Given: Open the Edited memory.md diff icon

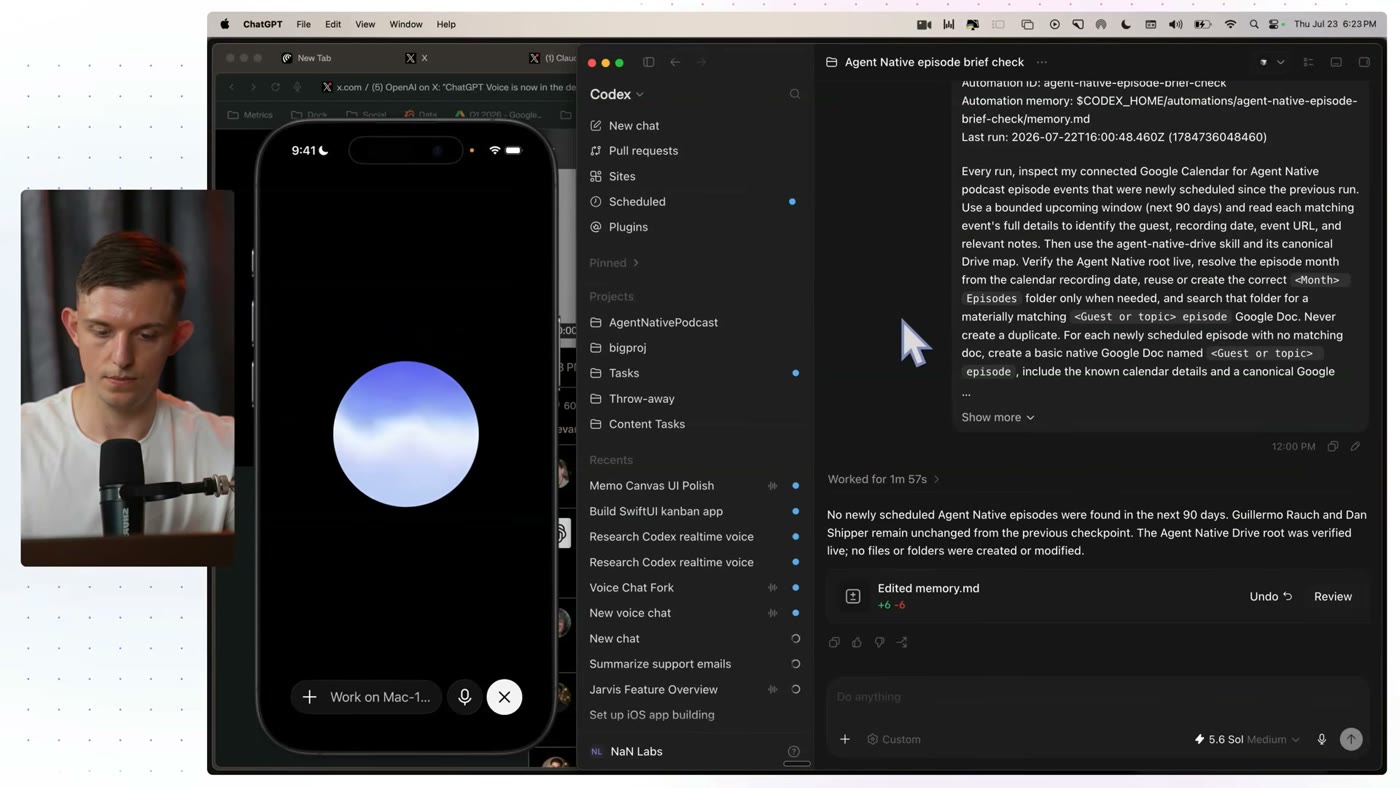Looking at the screenshot, I should point(853,597).
